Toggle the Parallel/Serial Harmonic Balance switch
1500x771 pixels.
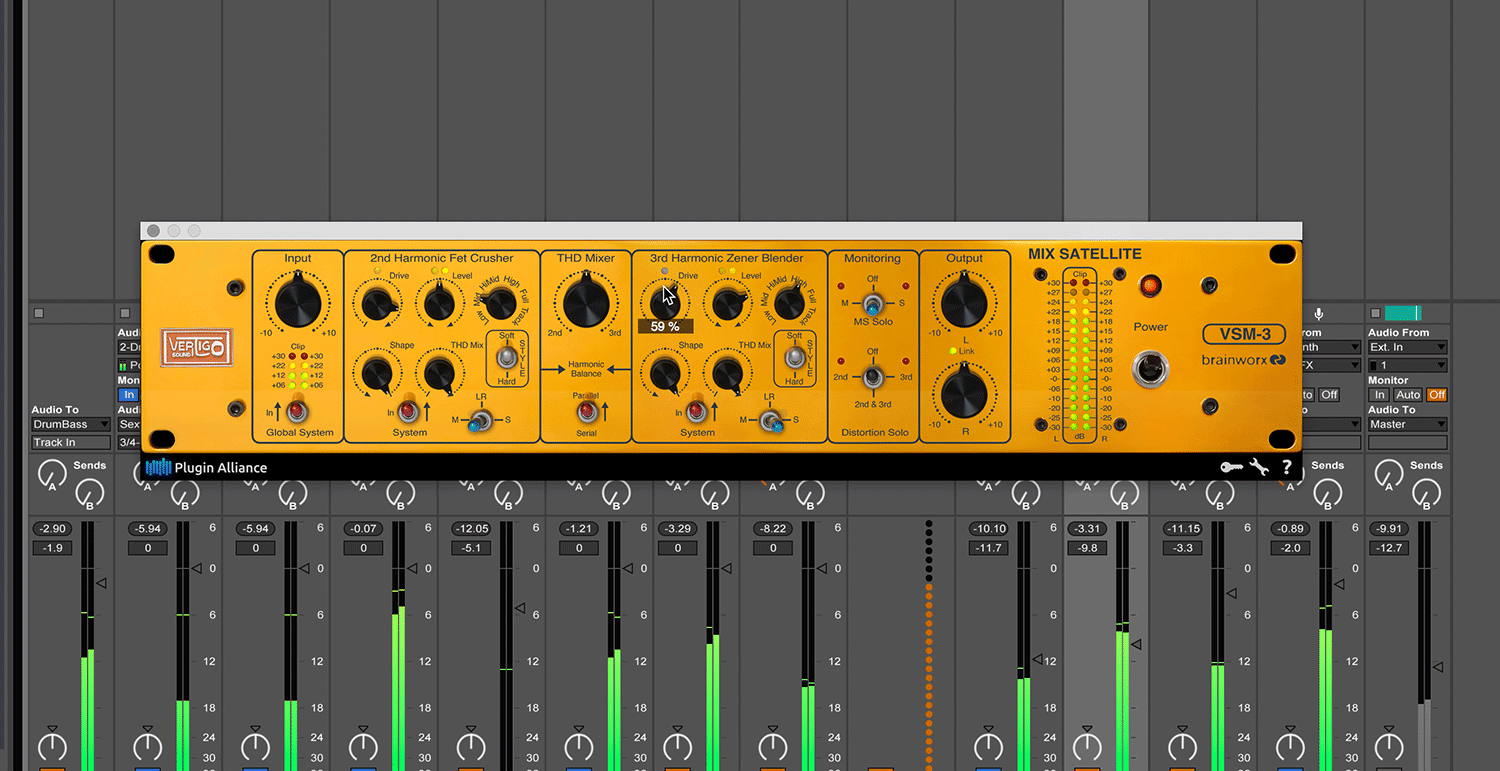point(585,410)
